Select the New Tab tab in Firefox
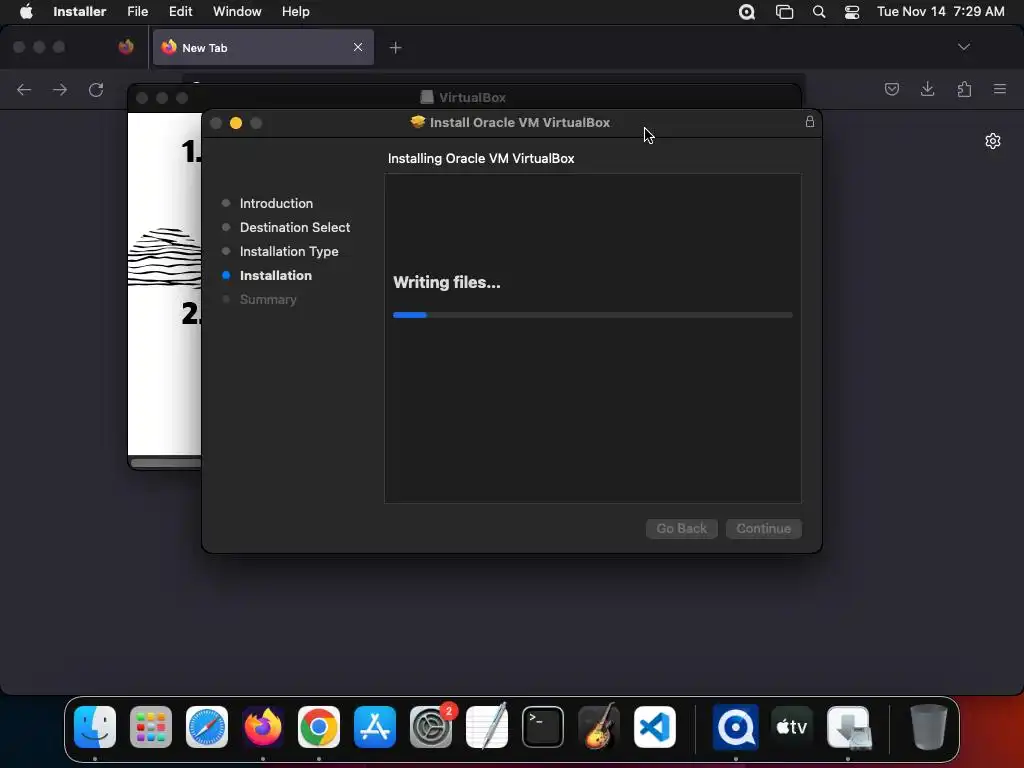The width and height of the screenshot is (1024, 768). [x=263, y=47]
